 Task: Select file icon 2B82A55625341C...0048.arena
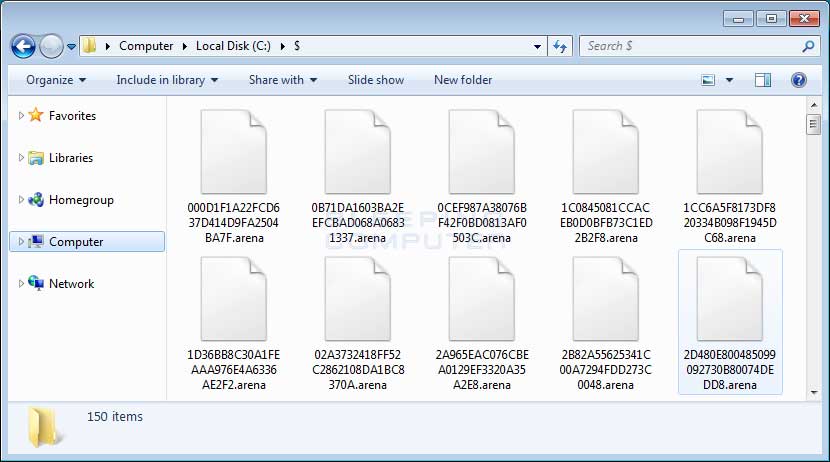click(x=606, y=299)
